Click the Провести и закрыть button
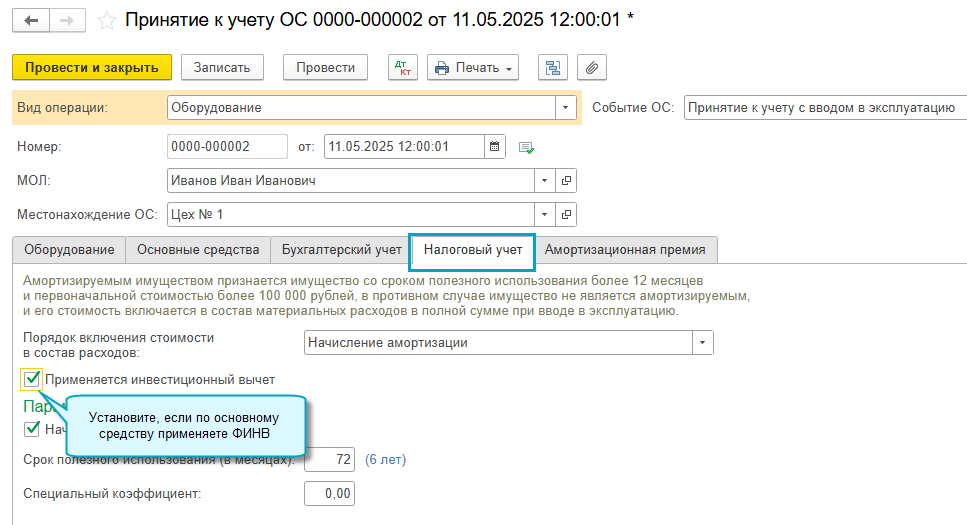Image resolution: width=967 pixels, height=525 pixels. click(x=92, y=67)
